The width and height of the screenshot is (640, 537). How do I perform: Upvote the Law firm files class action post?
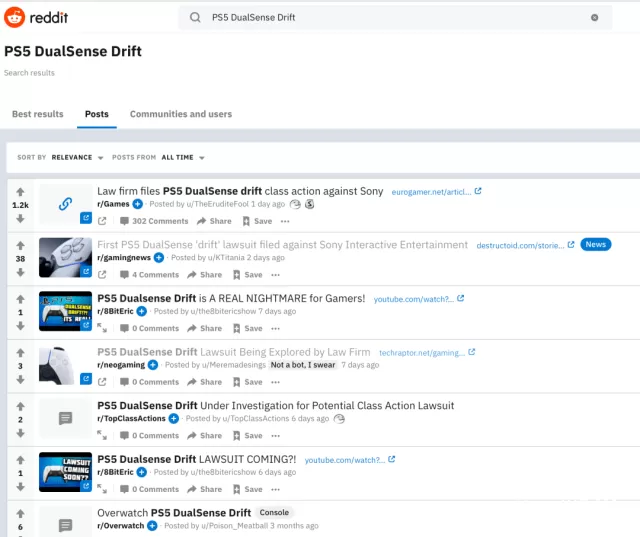click(x=20, y=192)
